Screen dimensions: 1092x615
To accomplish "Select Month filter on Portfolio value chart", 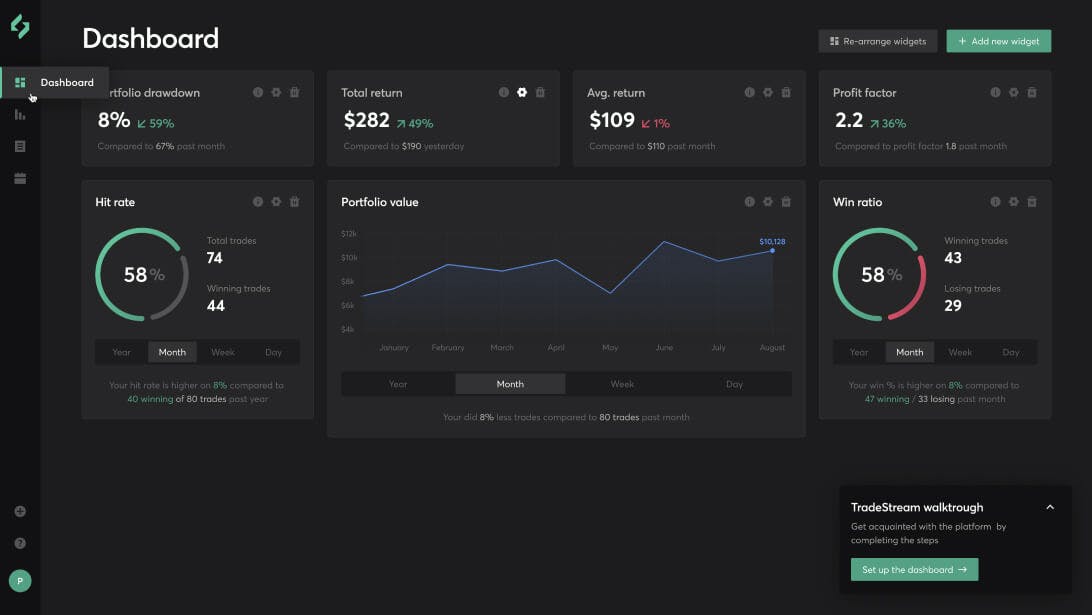I will (x=510, y=383).
